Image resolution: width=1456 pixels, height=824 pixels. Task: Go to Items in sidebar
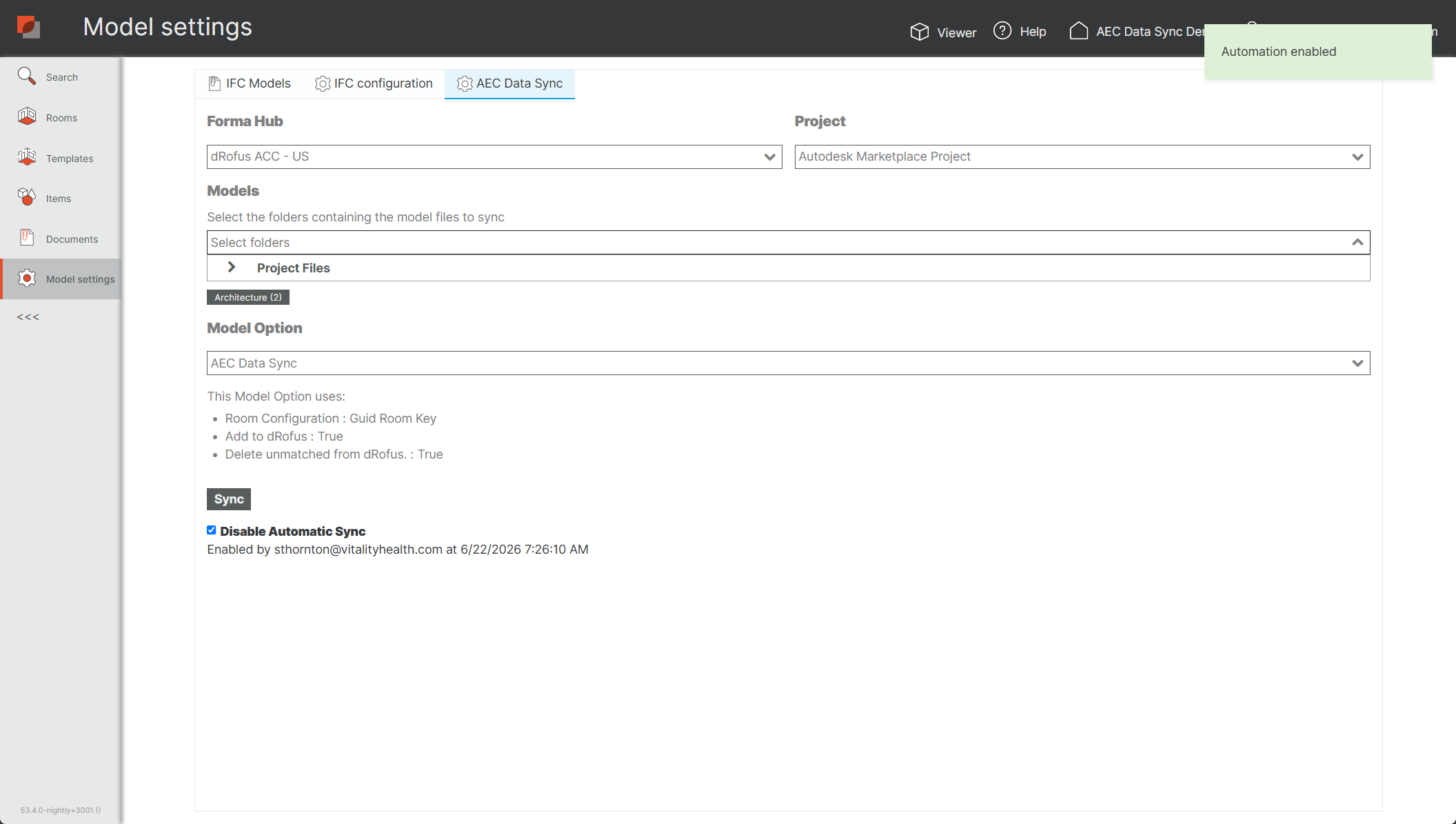tap(61, 198)
